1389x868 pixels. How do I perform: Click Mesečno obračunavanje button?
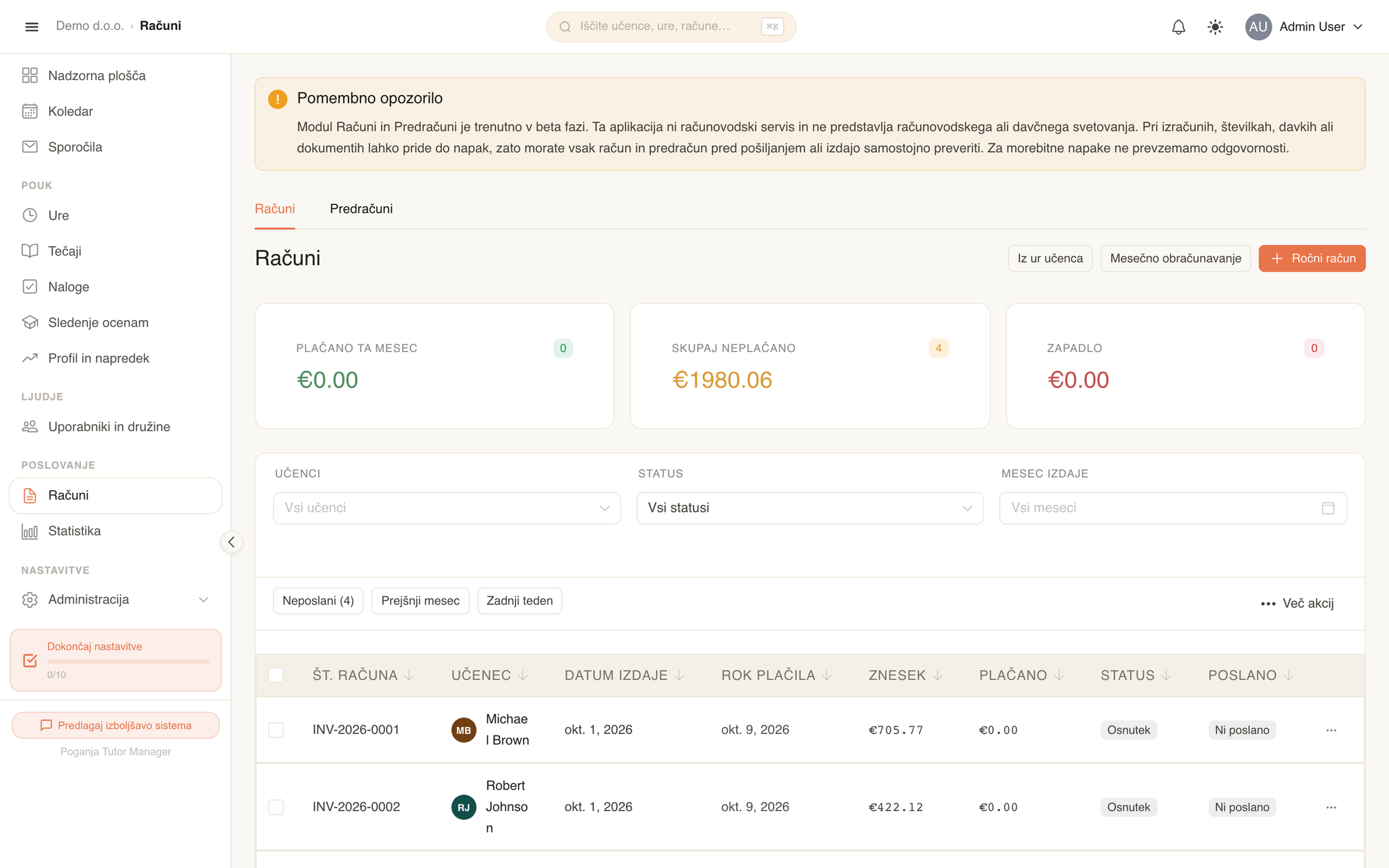(x=1175, y=258)
